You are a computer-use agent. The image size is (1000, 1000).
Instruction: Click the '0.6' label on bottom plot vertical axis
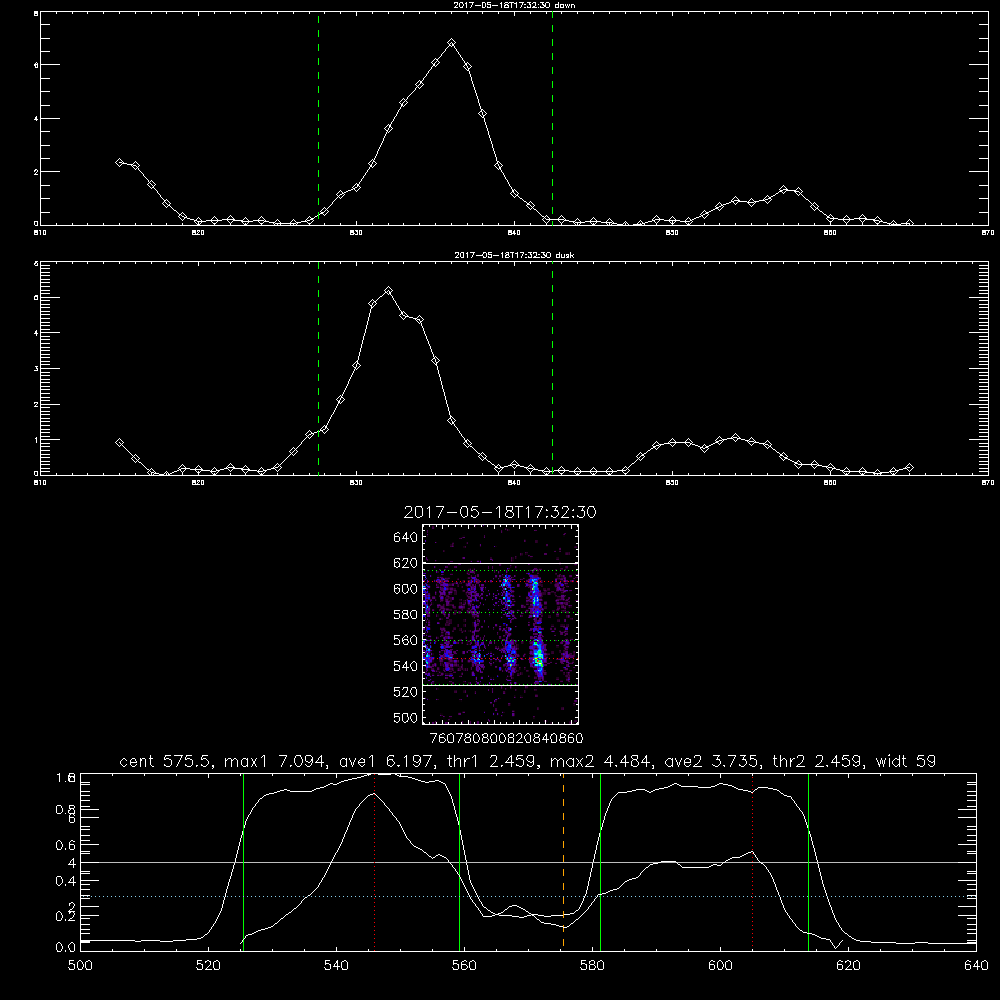point(65,845)
